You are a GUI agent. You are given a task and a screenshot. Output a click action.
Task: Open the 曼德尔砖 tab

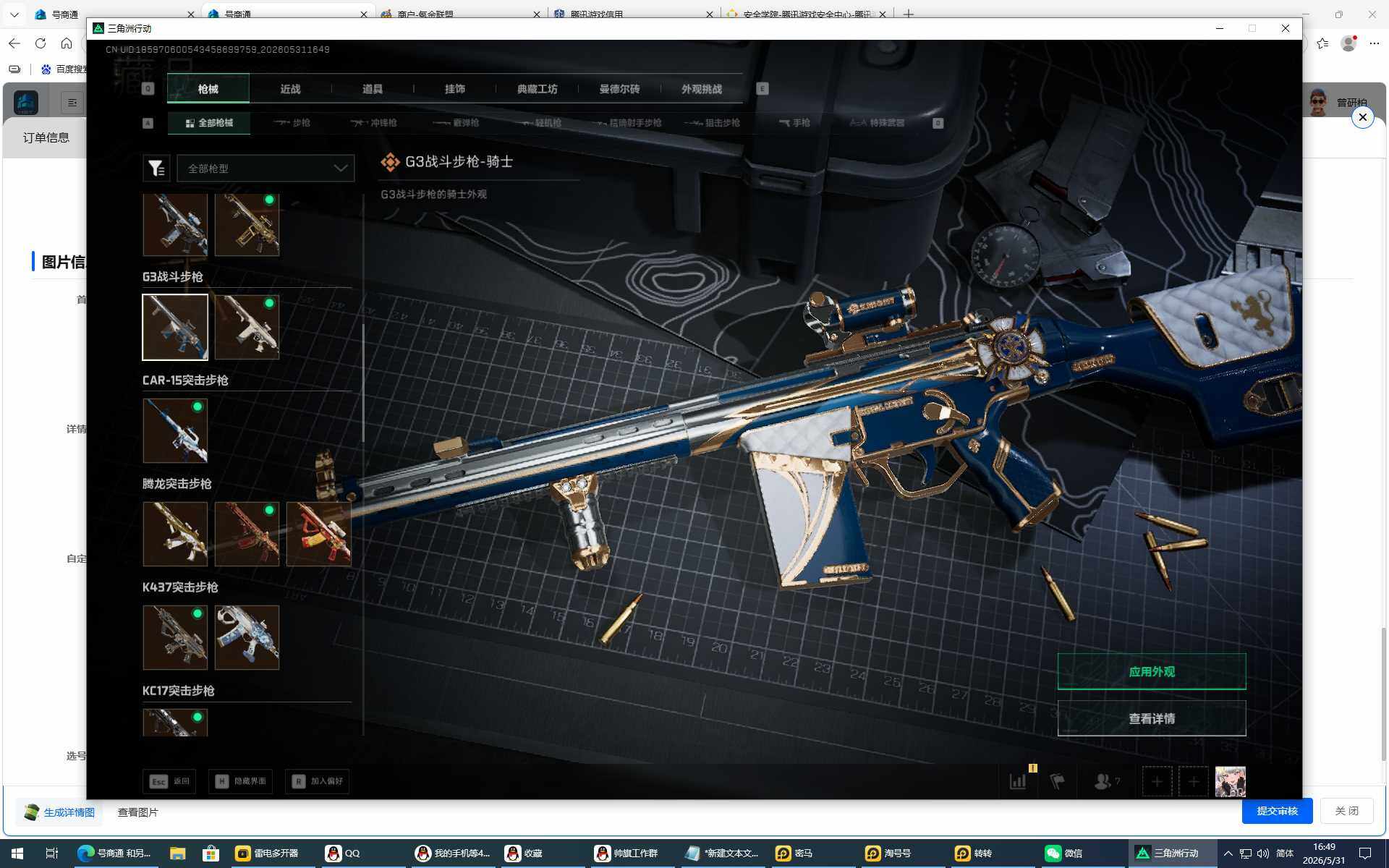(x=619, y=89)
